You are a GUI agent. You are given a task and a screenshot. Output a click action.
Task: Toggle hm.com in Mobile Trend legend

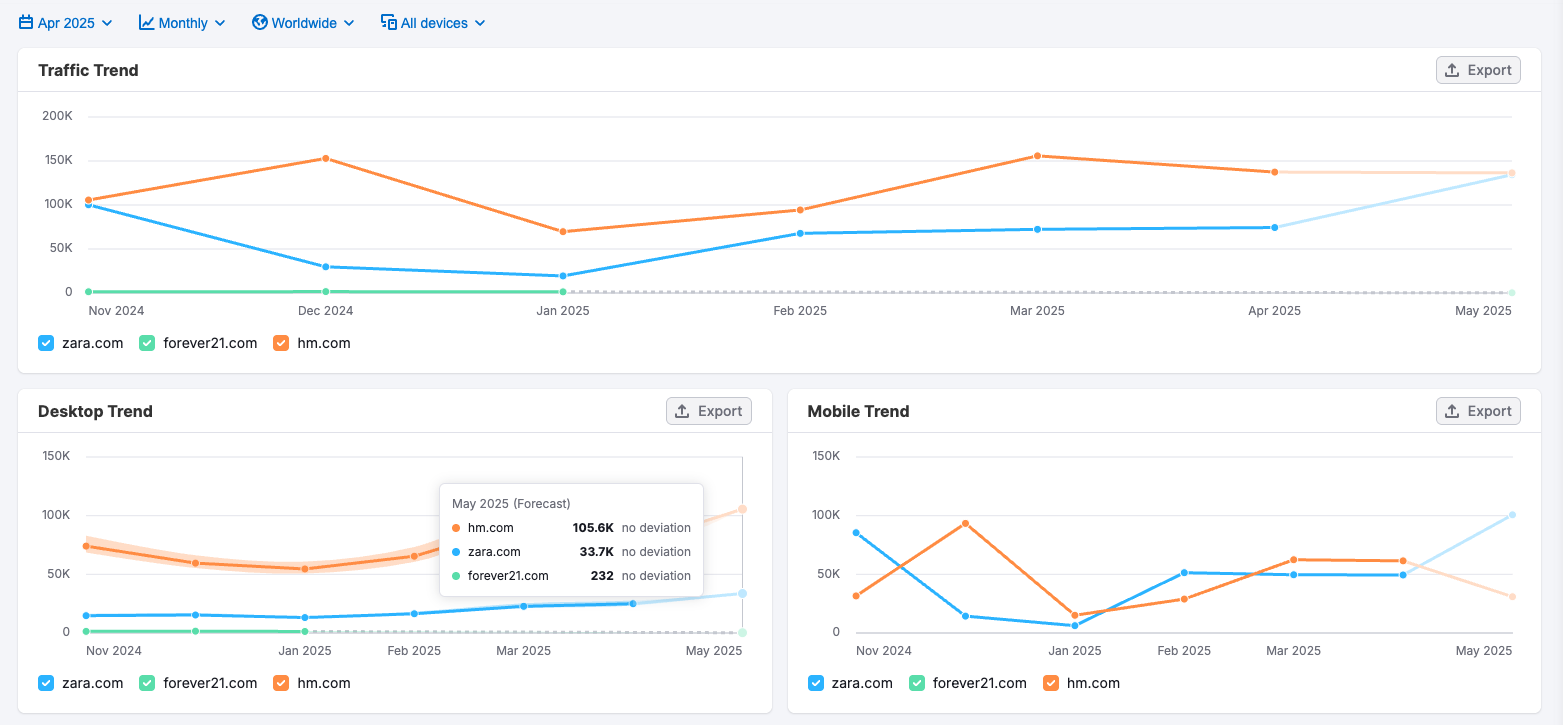coord(1051,683)
